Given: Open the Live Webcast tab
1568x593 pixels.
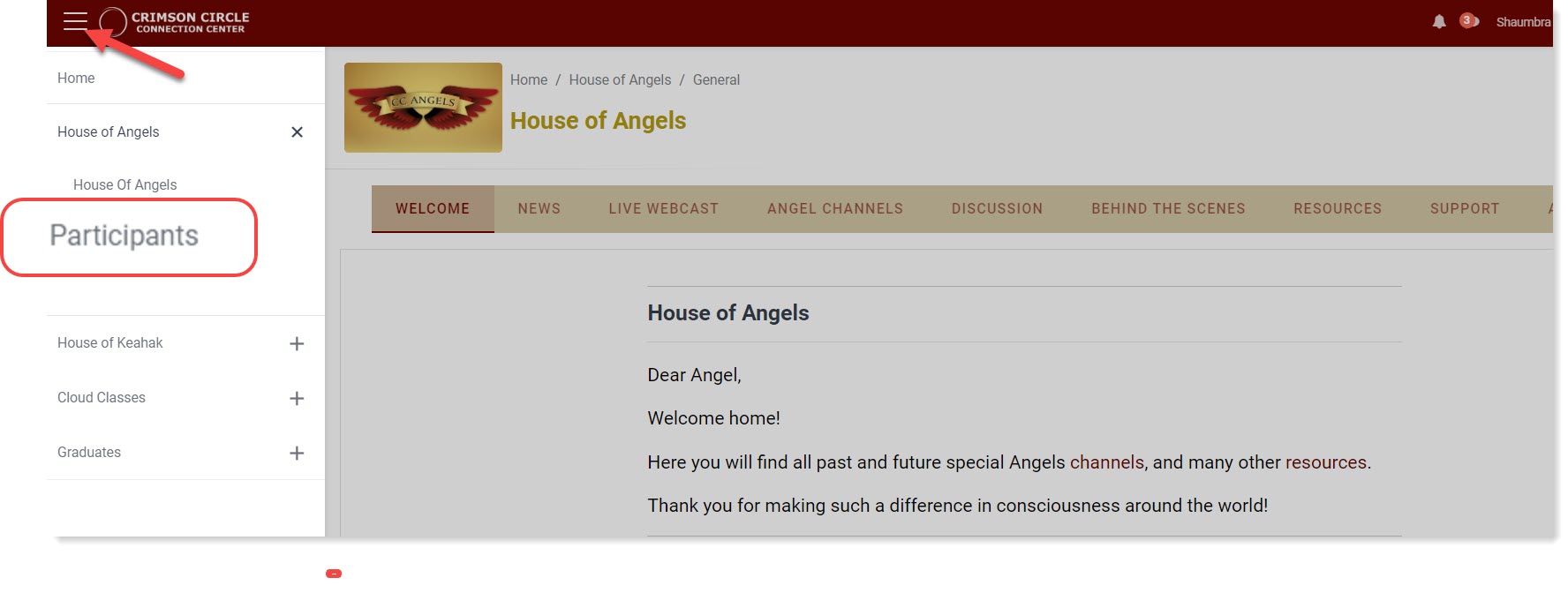Looking at the screenshot, I should click(x=664, y=209).
